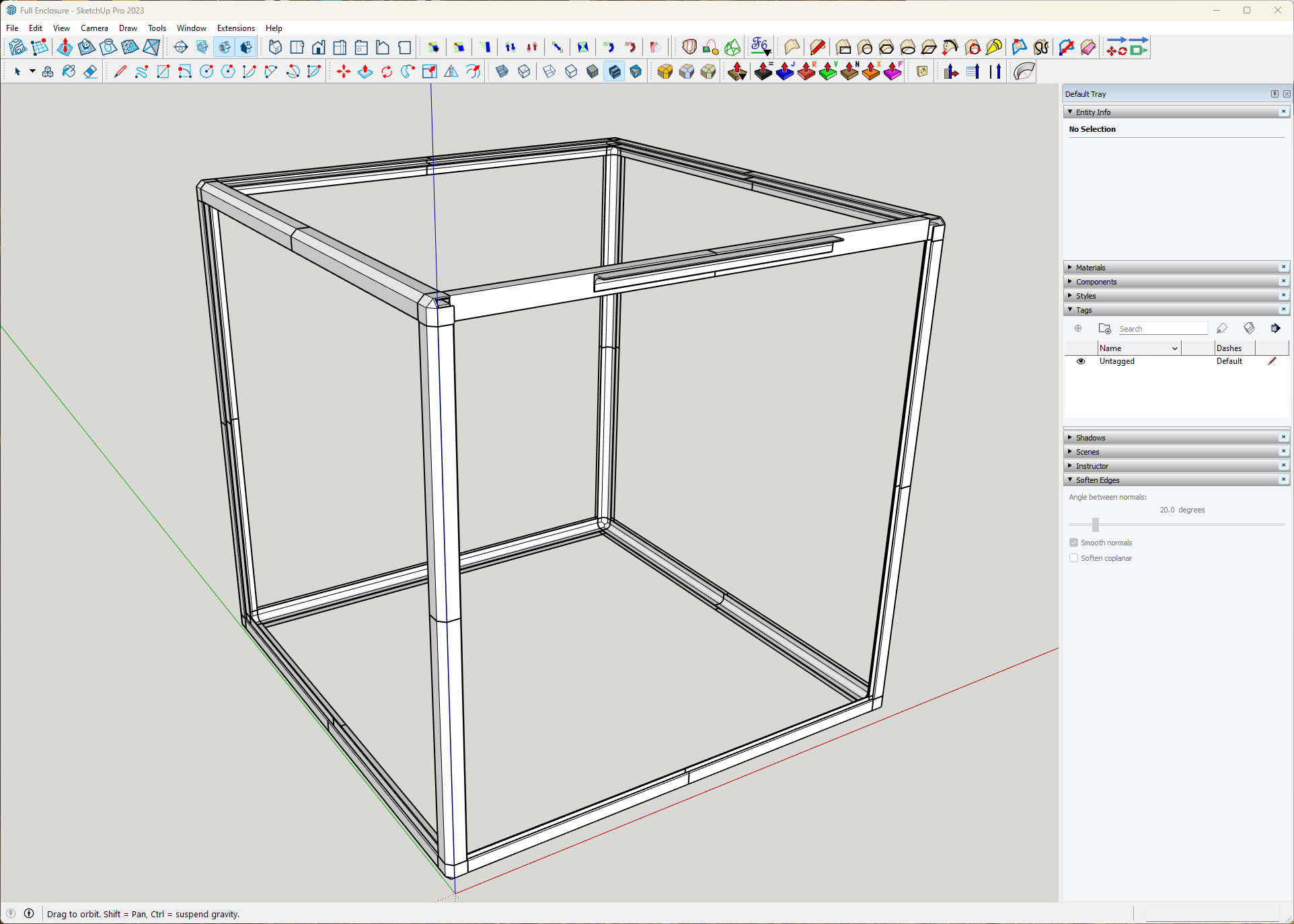Open the Window menu

coord(191,28)
